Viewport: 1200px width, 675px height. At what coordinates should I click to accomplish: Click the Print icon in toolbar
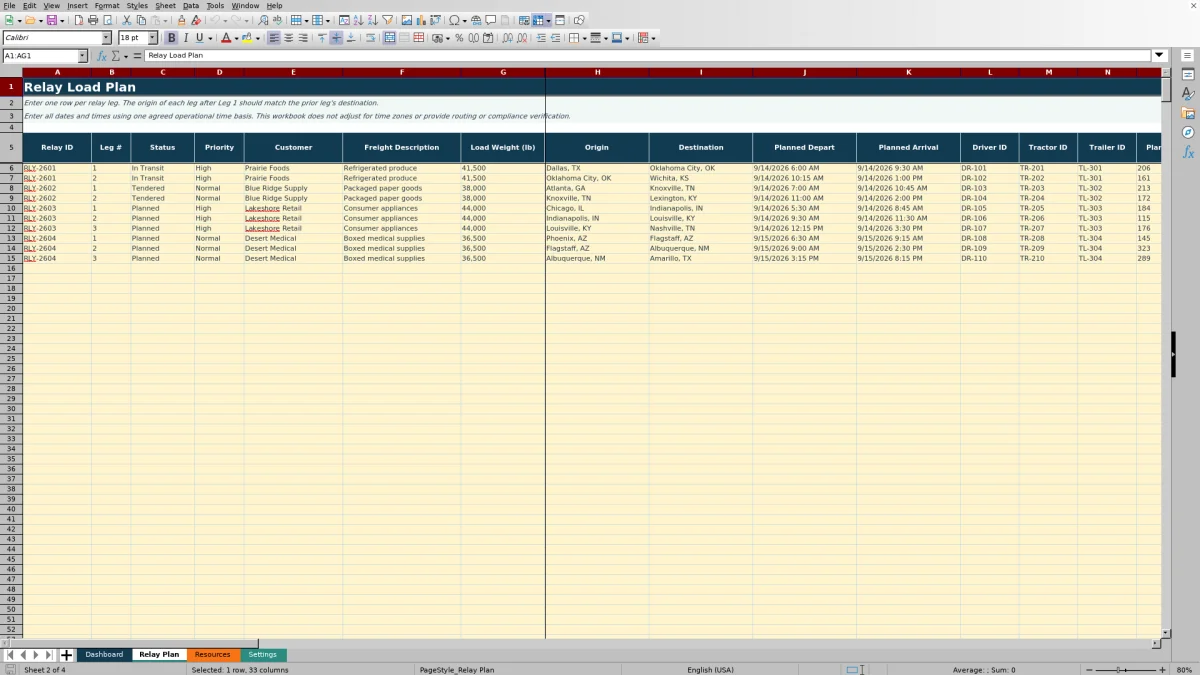(93, 20)
